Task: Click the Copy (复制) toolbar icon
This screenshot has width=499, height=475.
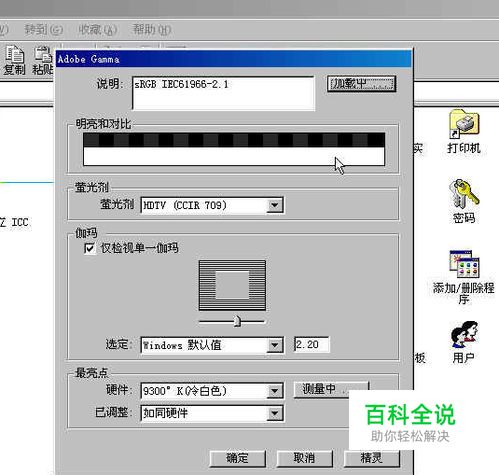Action: pyautogui.click(x=14, y=60)
